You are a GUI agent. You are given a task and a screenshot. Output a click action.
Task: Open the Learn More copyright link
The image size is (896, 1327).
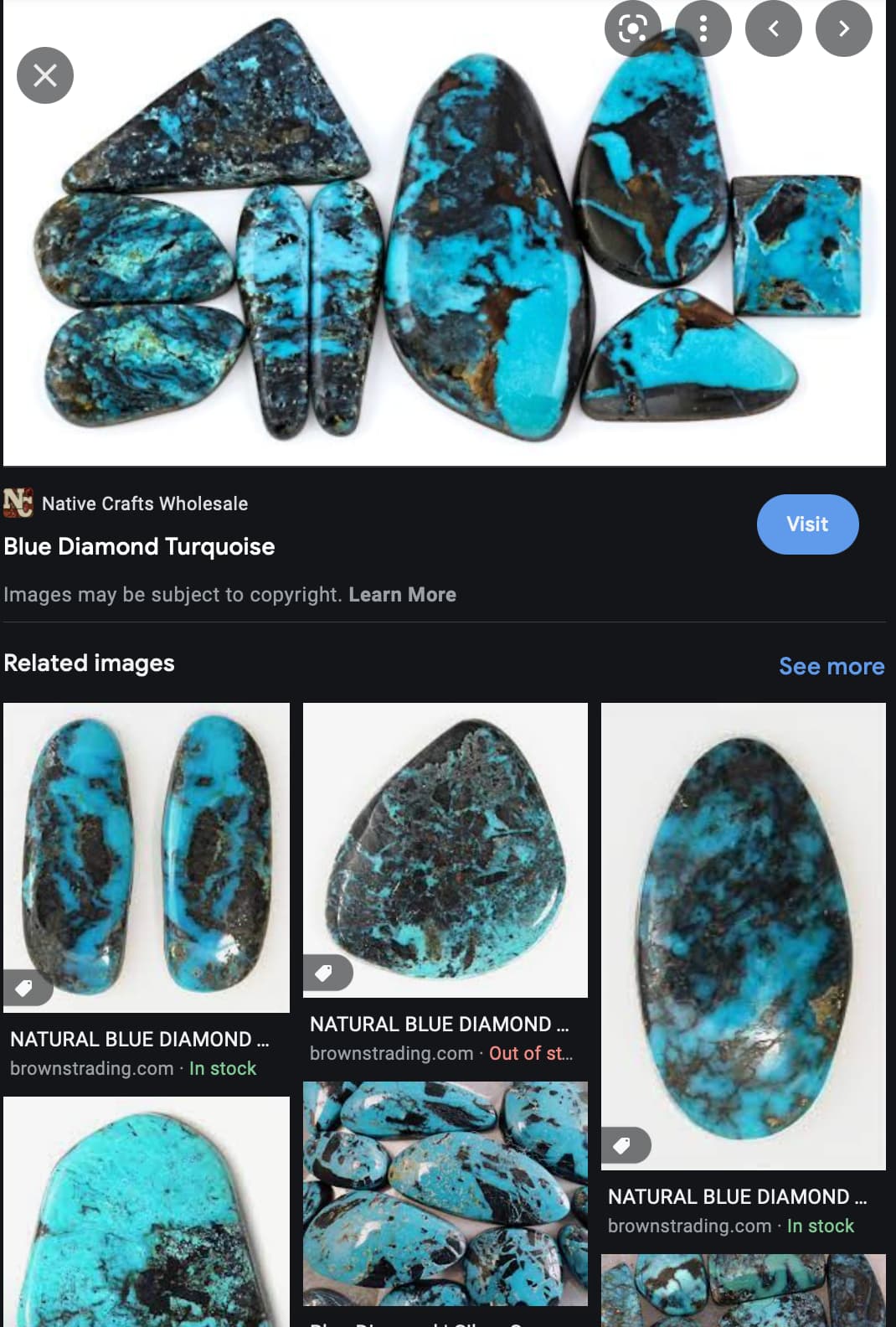402,595
